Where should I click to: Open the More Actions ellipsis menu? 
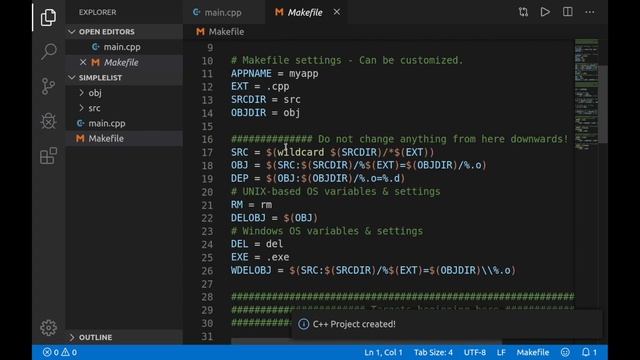[x=590, y=12]
